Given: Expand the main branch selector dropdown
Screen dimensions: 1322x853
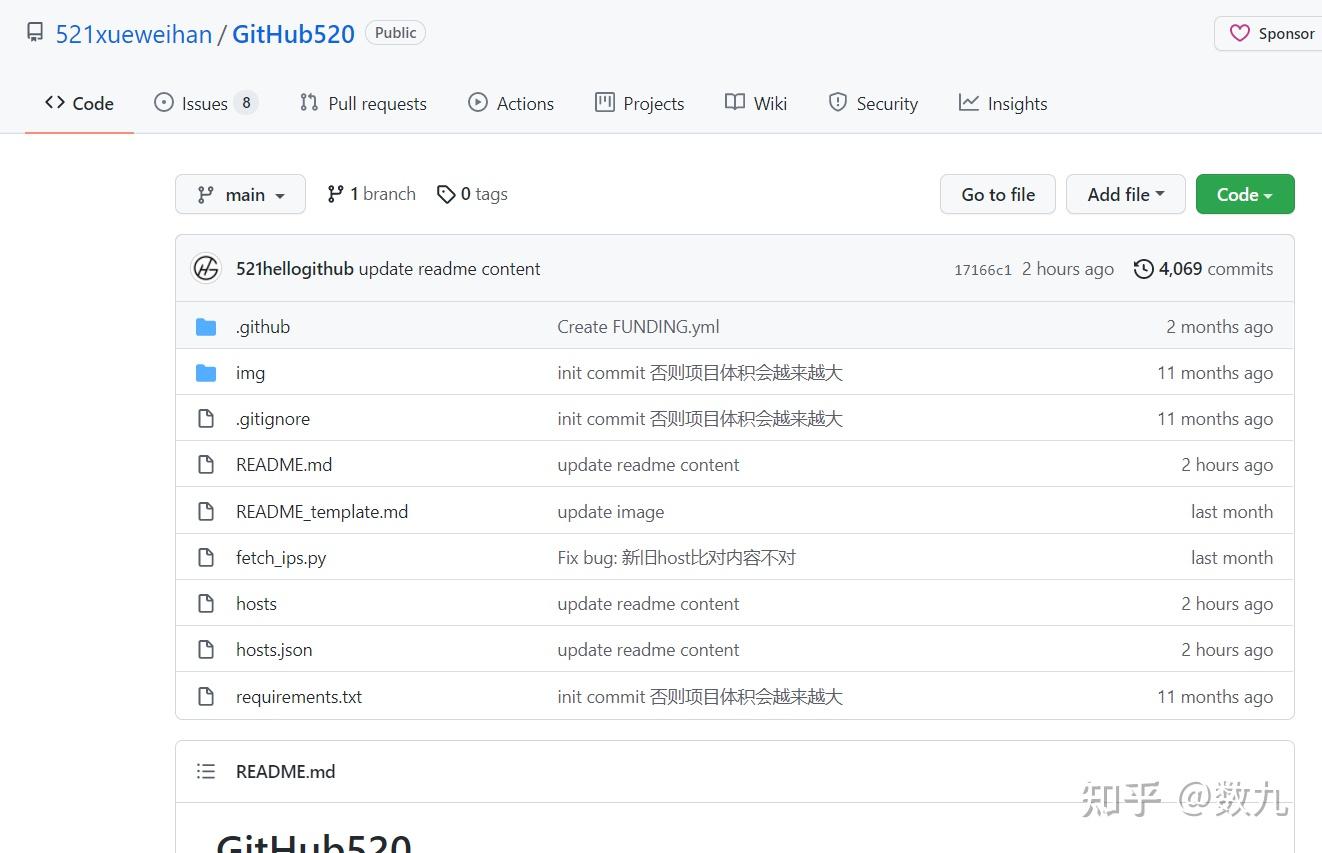Looking at the screenshot, I should pos(240,194).
